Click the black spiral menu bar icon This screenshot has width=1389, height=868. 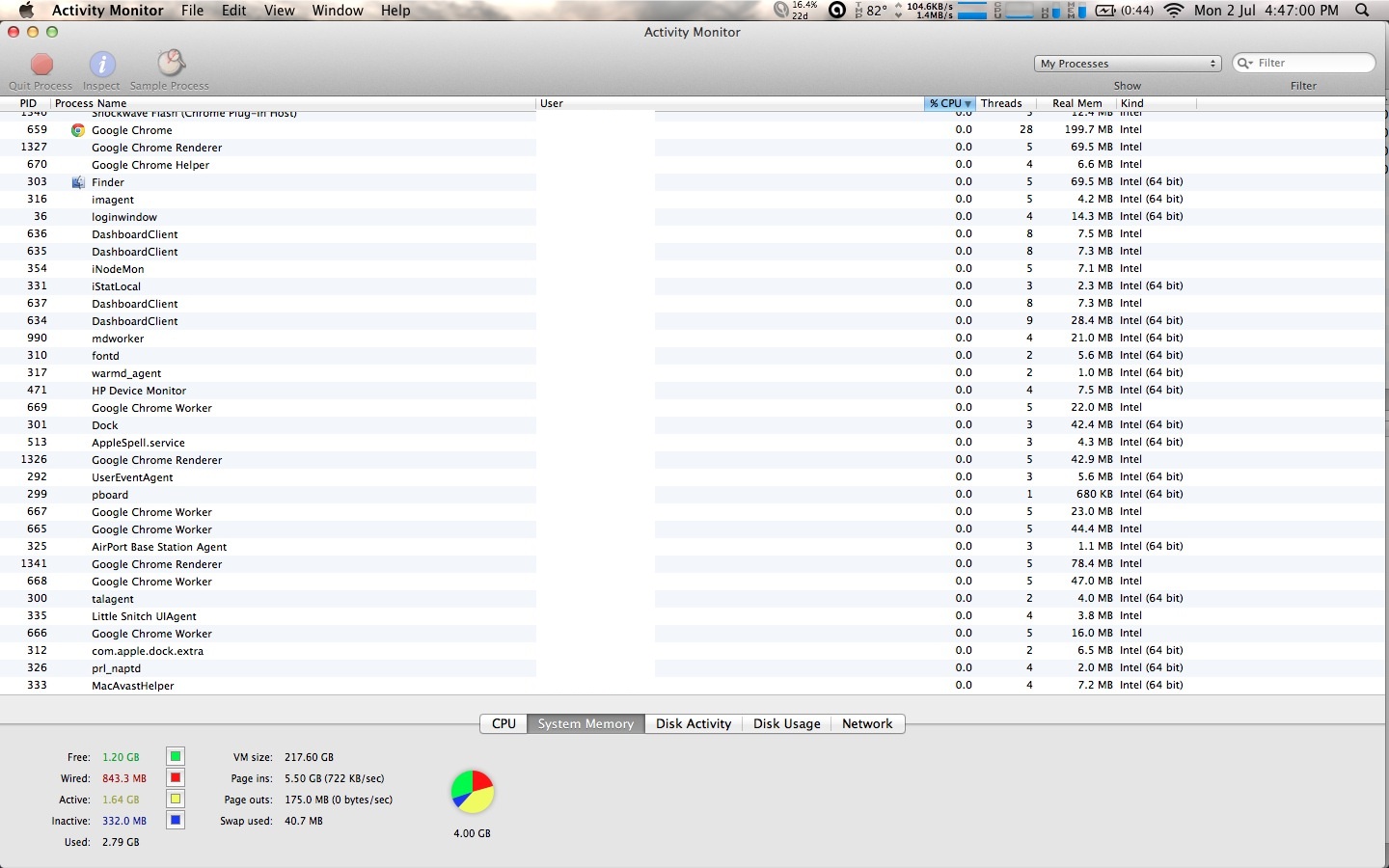(x=837, y=11)
